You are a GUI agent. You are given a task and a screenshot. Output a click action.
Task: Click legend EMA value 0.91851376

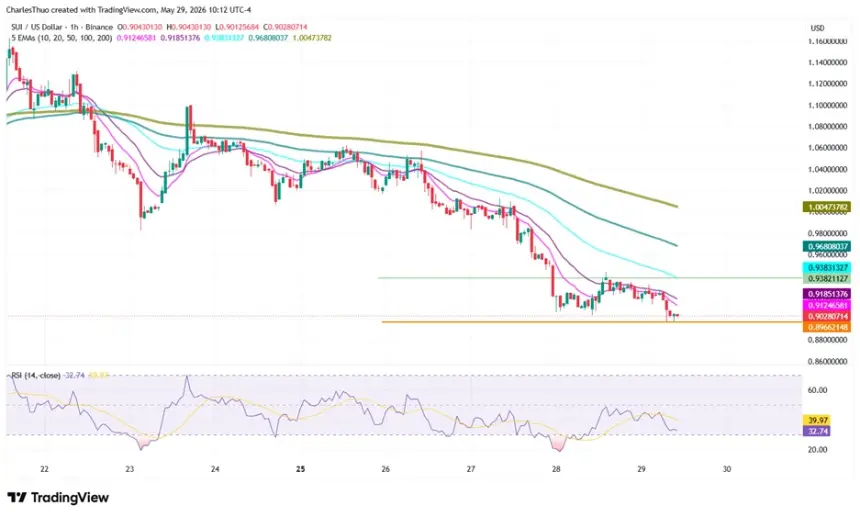[x=180, y=38]
